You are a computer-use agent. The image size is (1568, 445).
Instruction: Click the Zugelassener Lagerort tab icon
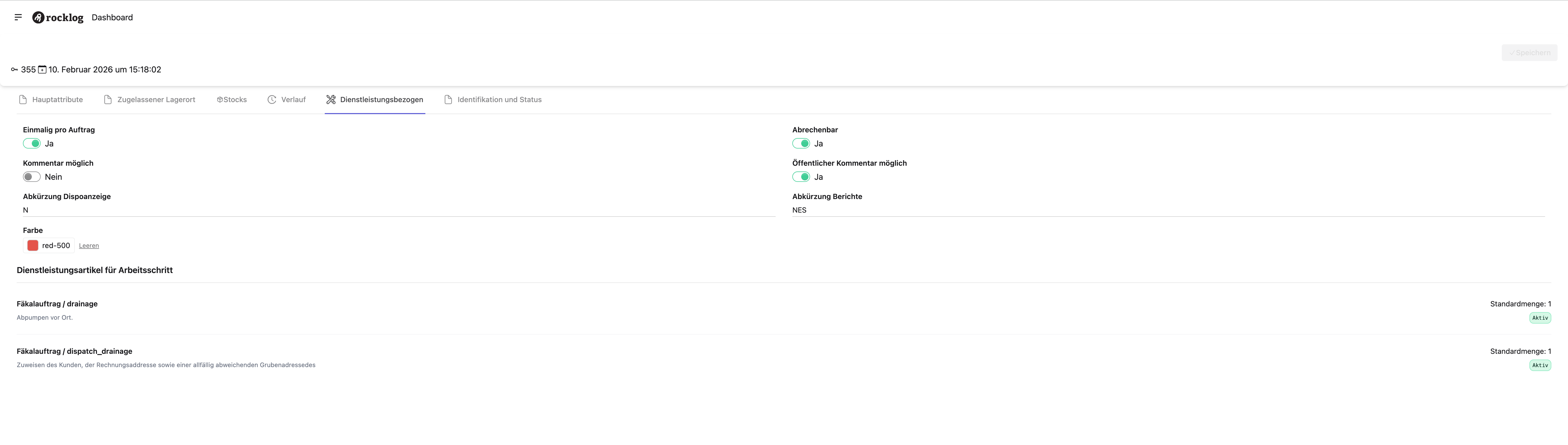tap(108, 100)
